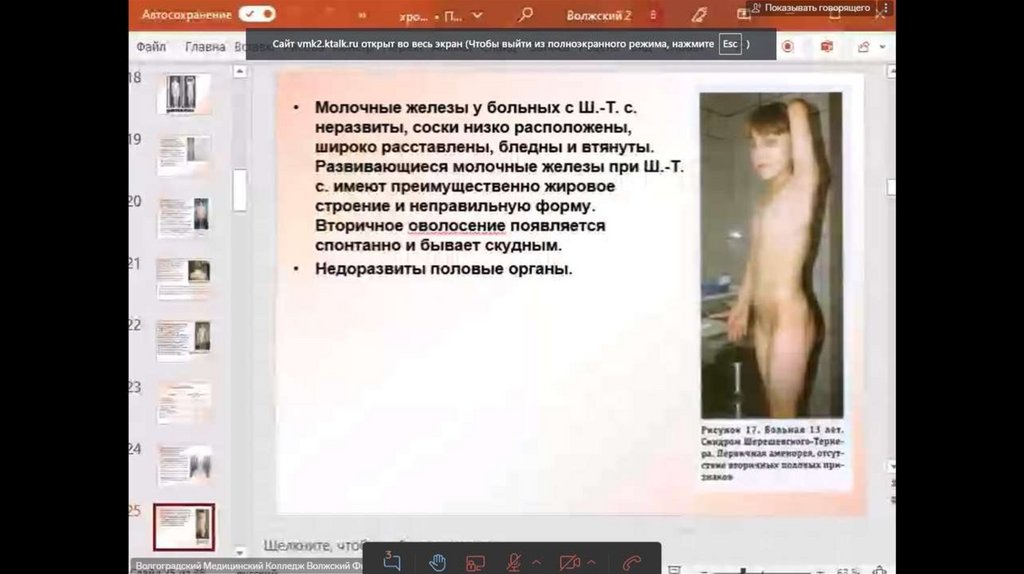The height and width of the screenshot is (574, 1024).
Task: Click the pen icon in title bar
Action: (x=699, y=16)
